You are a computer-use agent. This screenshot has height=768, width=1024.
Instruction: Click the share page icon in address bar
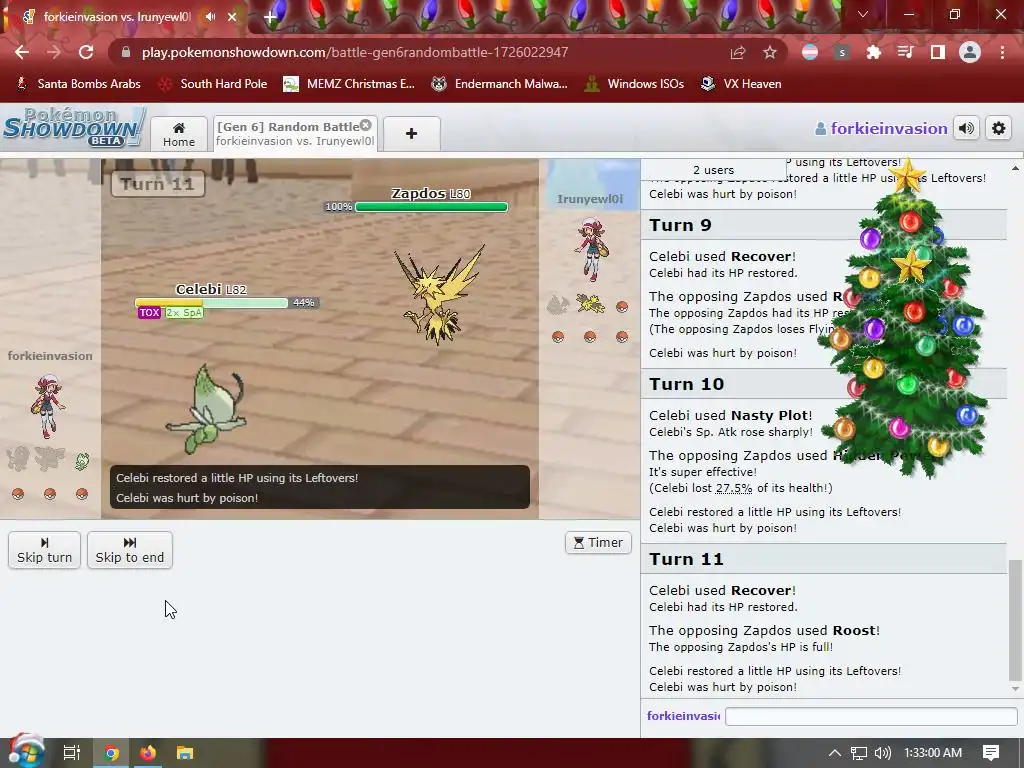point(738,52)
